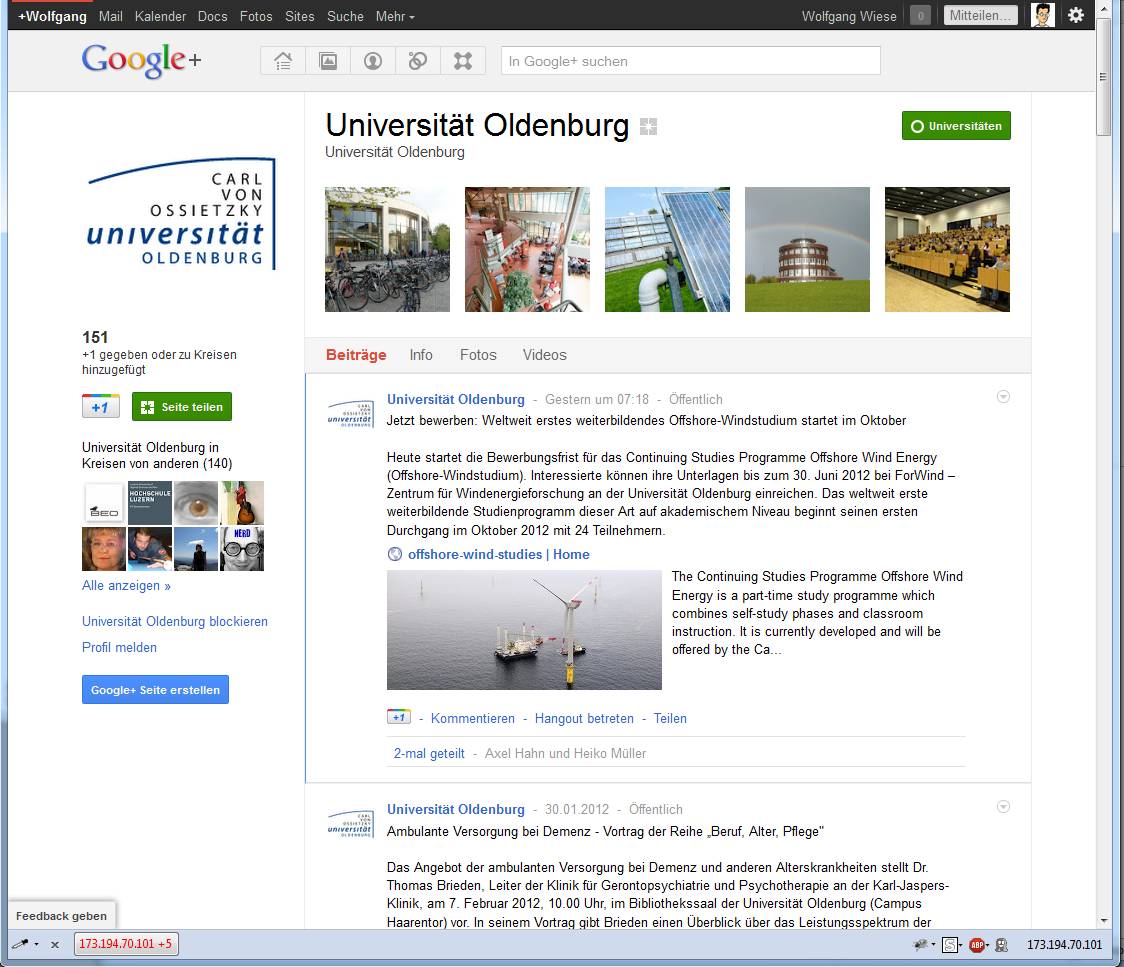Switch to the Info tab
The width and height of the screenshot is (1124, 967).
pos(421,355)
